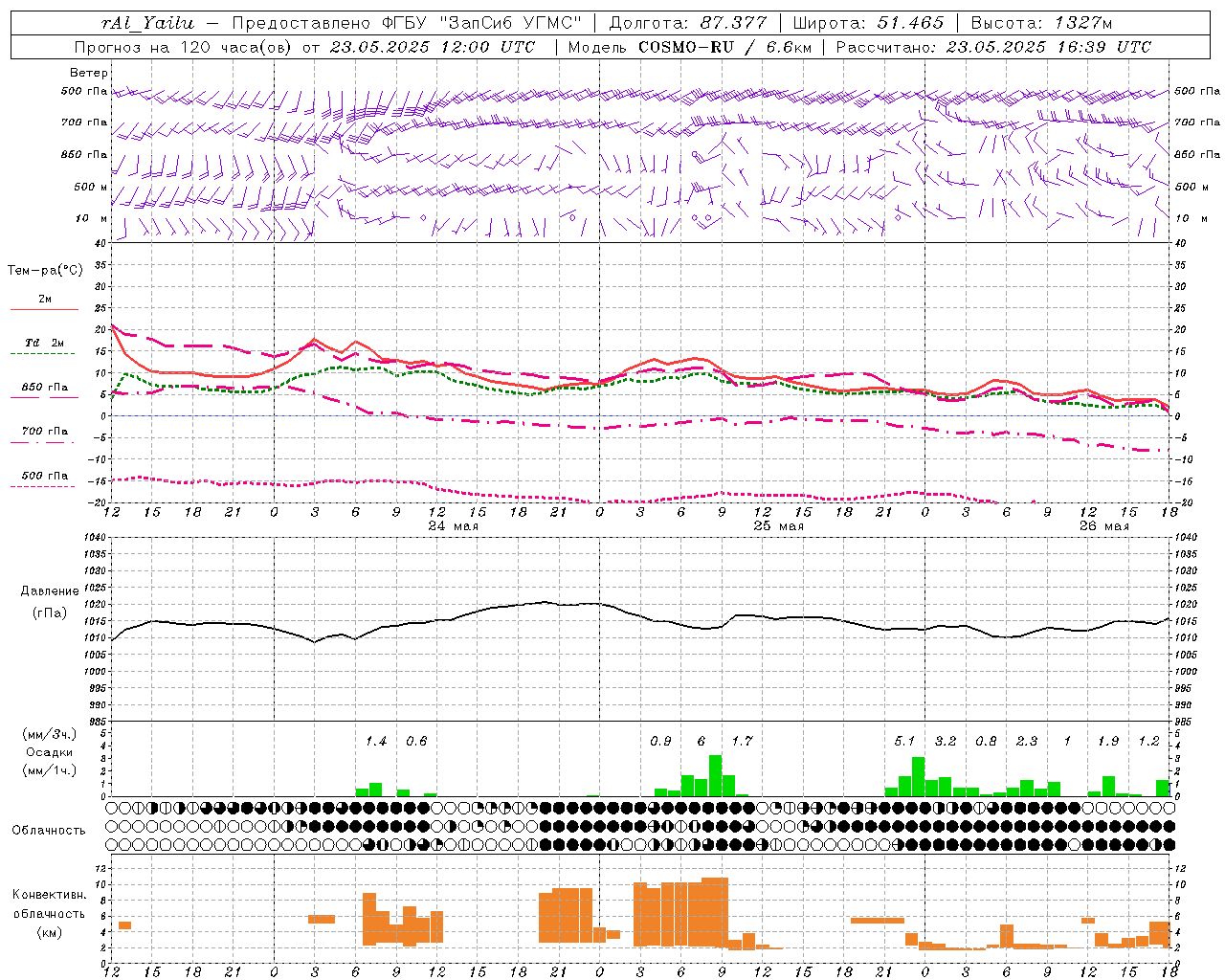Click precipitation total value '5.1'
Viewport: 1225px width, 980px height.
click(x=904, y=741)
